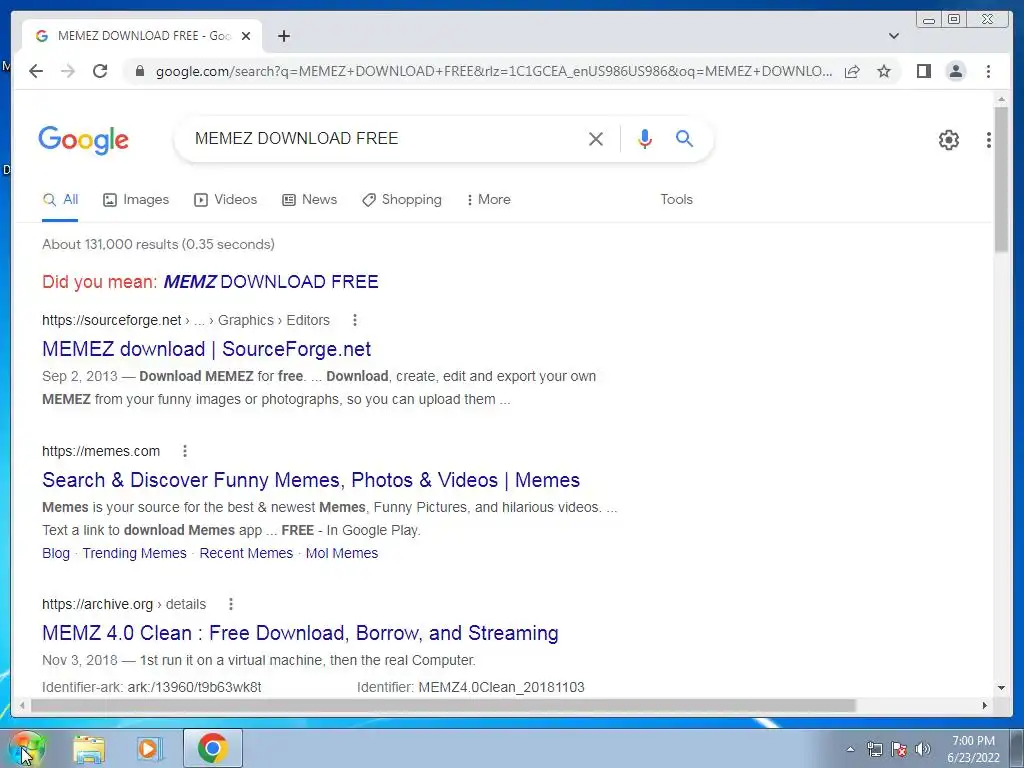The height and width of the screenshot is (768, 1024).
Task: View site info via lock icon
Action: pyautogui.click(x=139, y=71)
